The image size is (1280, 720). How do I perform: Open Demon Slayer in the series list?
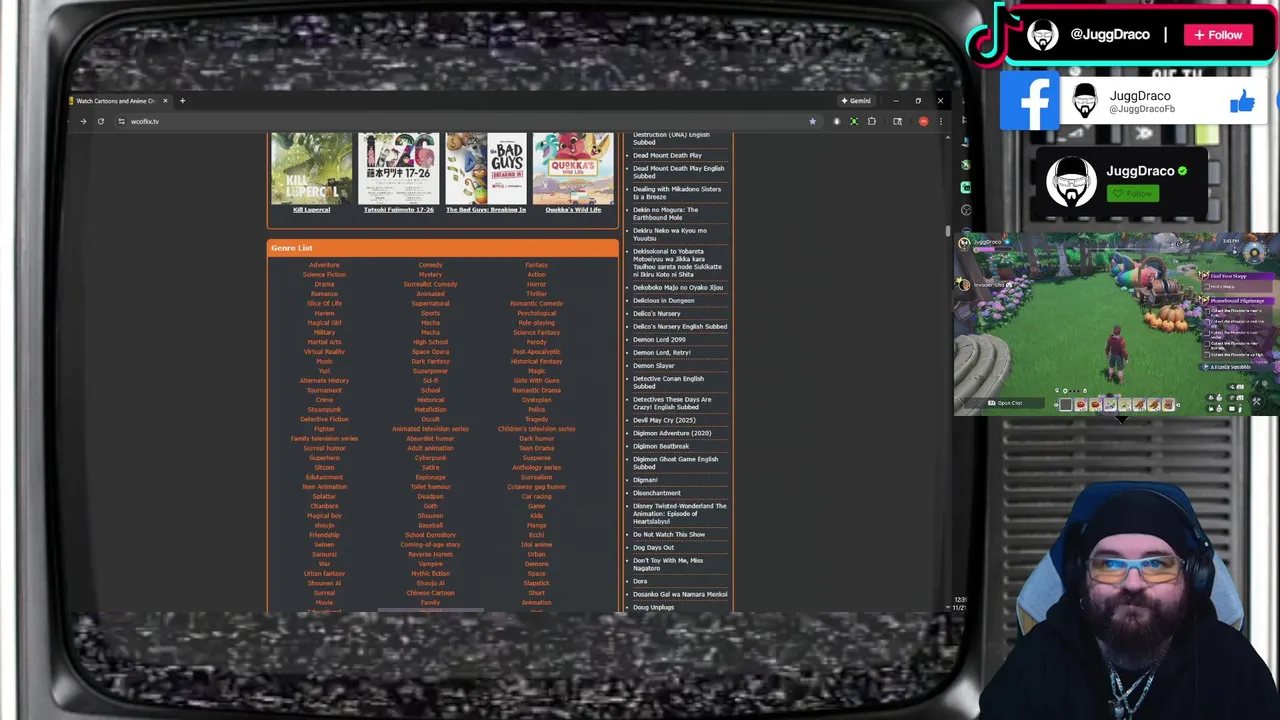pos(653,366)
